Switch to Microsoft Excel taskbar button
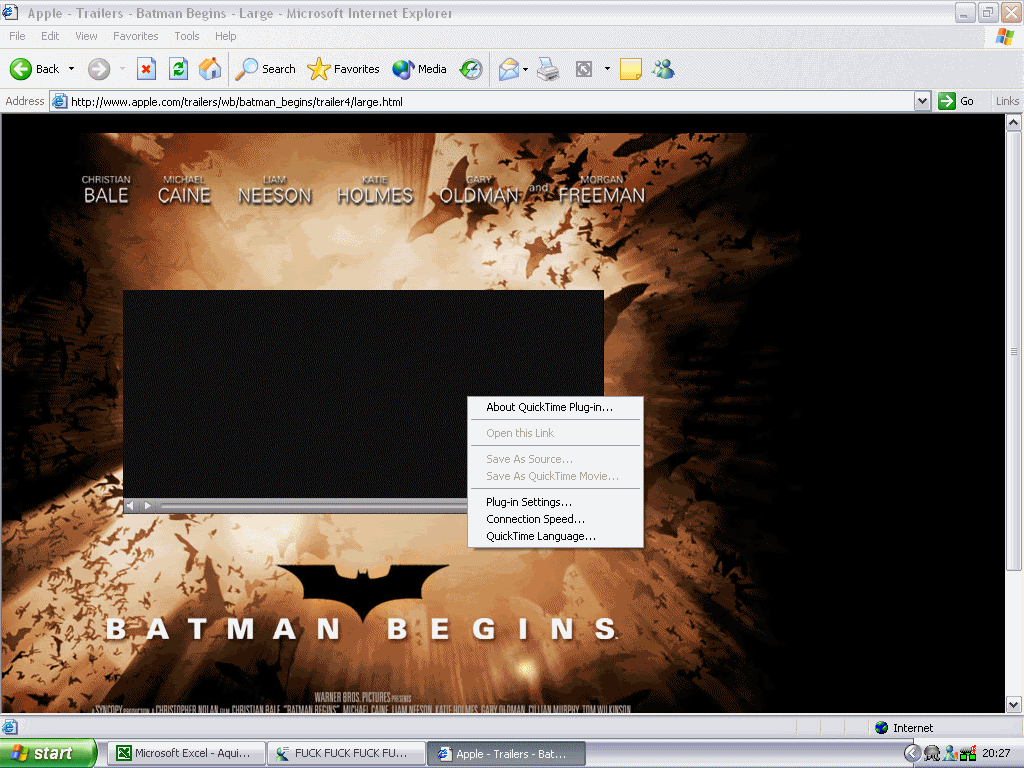Screen dimensions: 1024x768 186,753
